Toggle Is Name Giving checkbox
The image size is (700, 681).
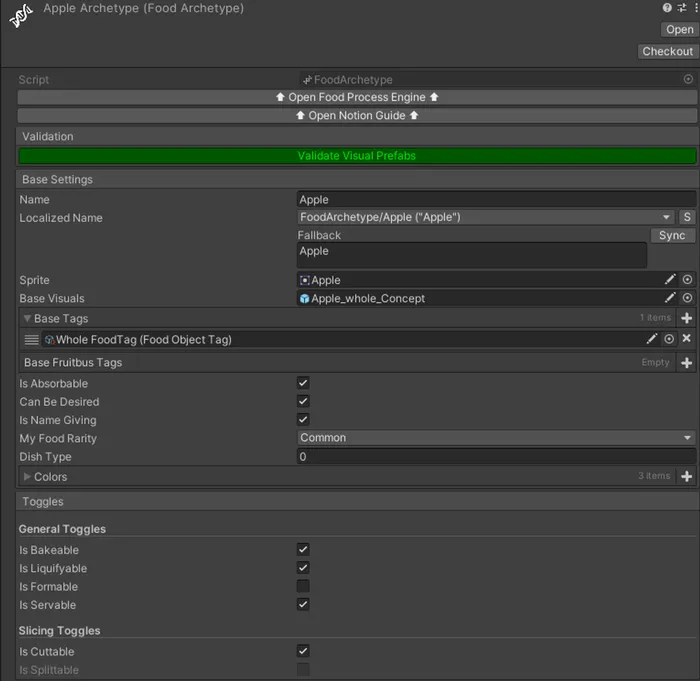pos(303,419)
